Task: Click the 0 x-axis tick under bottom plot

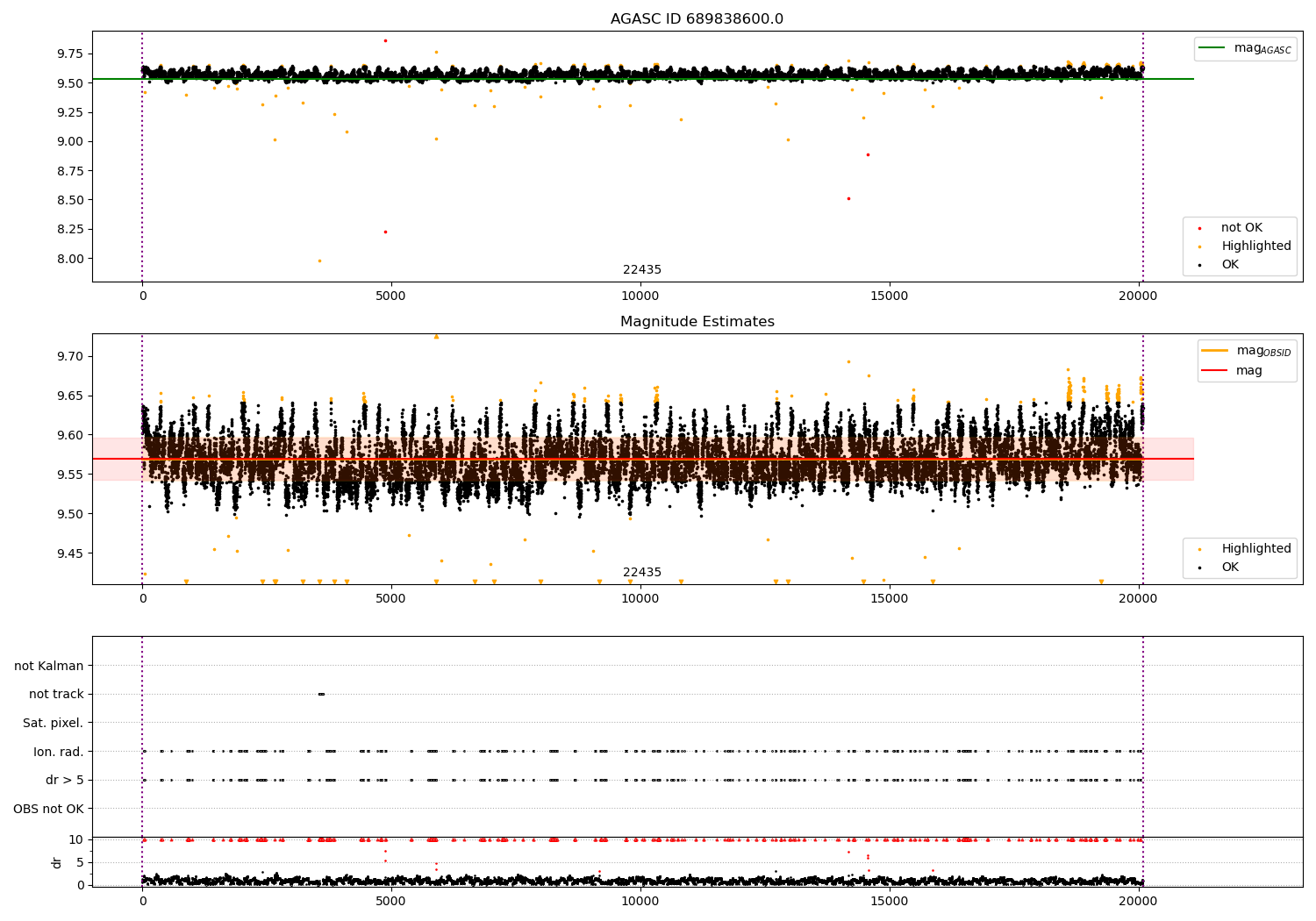Action: tap(142, 902)
